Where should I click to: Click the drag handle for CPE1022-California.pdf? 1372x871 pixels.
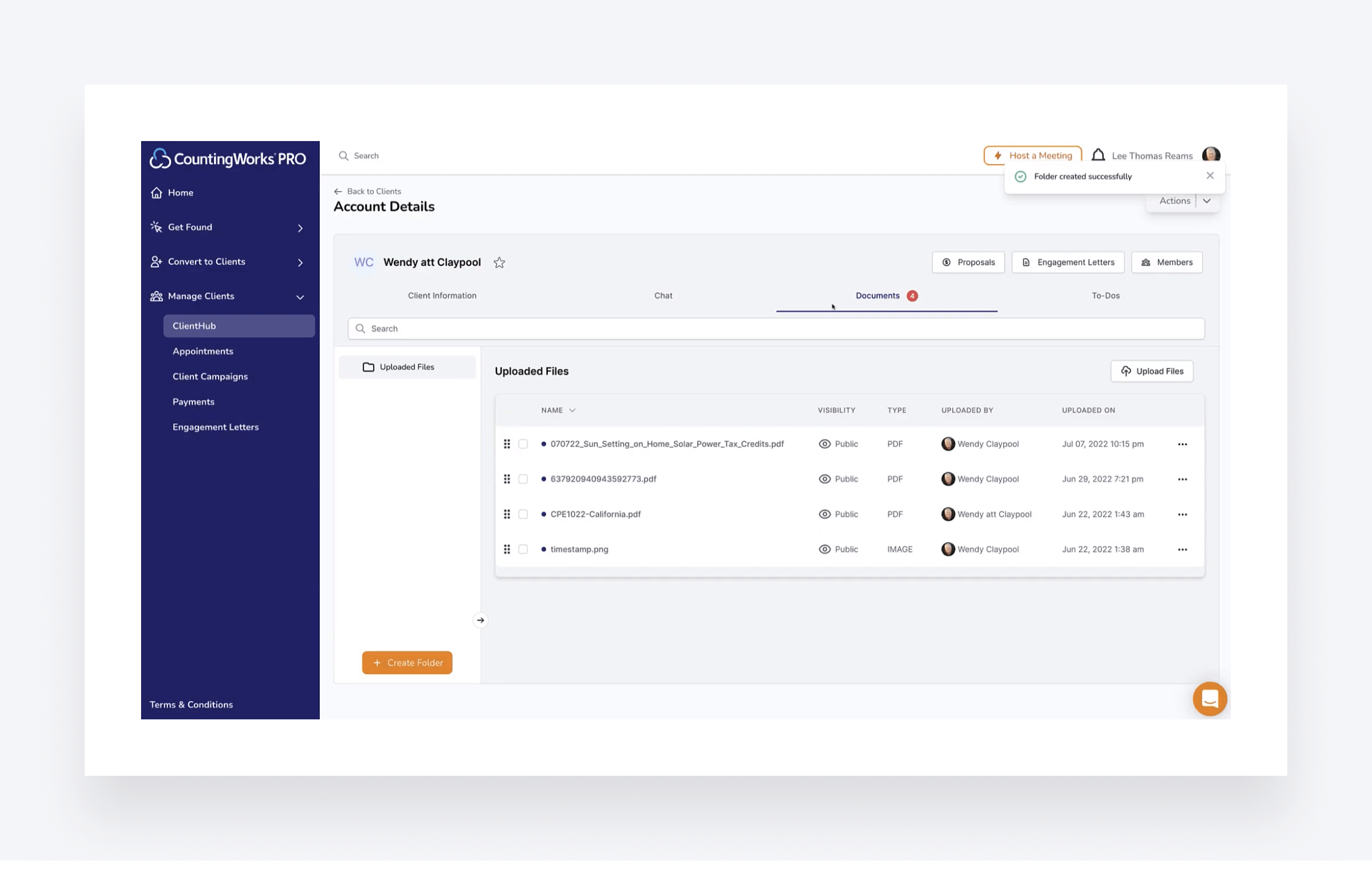point(507,514)
